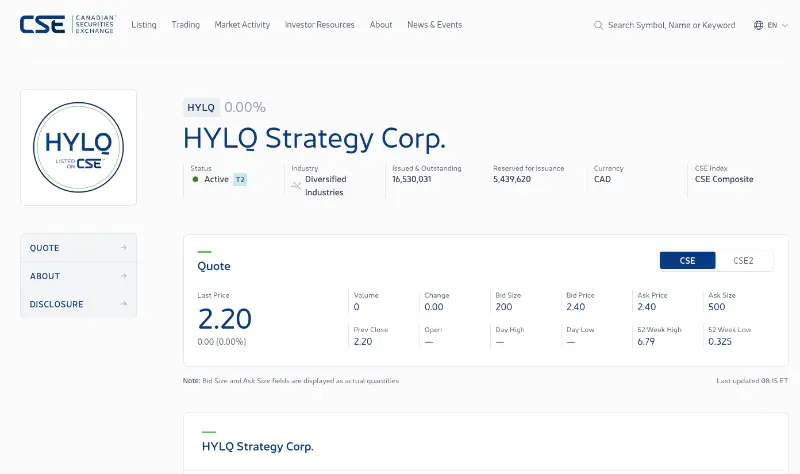Click the globe language icon
Viewport: 800px width, 474px height.
click(759, 25)
